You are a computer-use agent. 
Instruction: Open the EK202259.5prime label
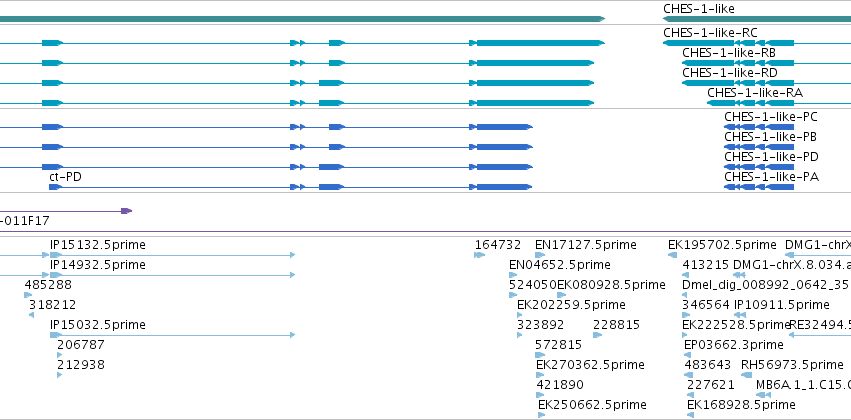click(x=571, y=305)
